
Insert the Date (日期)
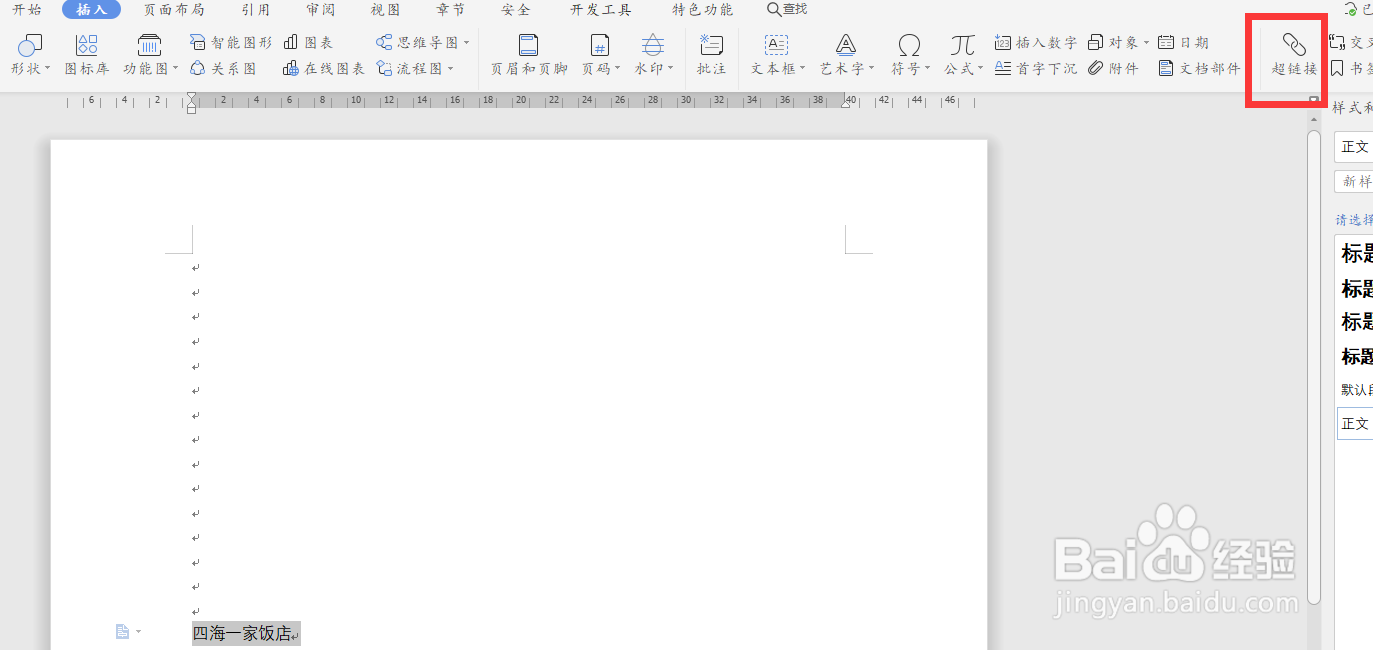tap(1183, 43)
